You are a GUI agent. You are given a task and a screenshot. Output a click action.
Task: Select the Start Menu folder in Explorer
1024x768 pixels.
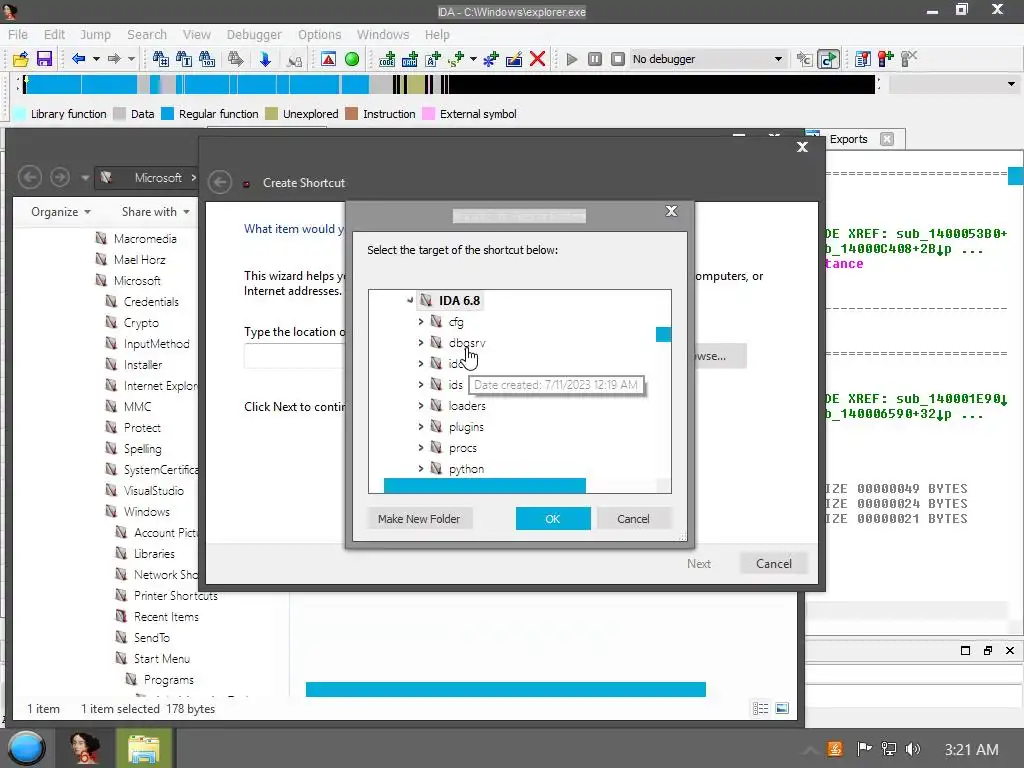pos(161,658)
